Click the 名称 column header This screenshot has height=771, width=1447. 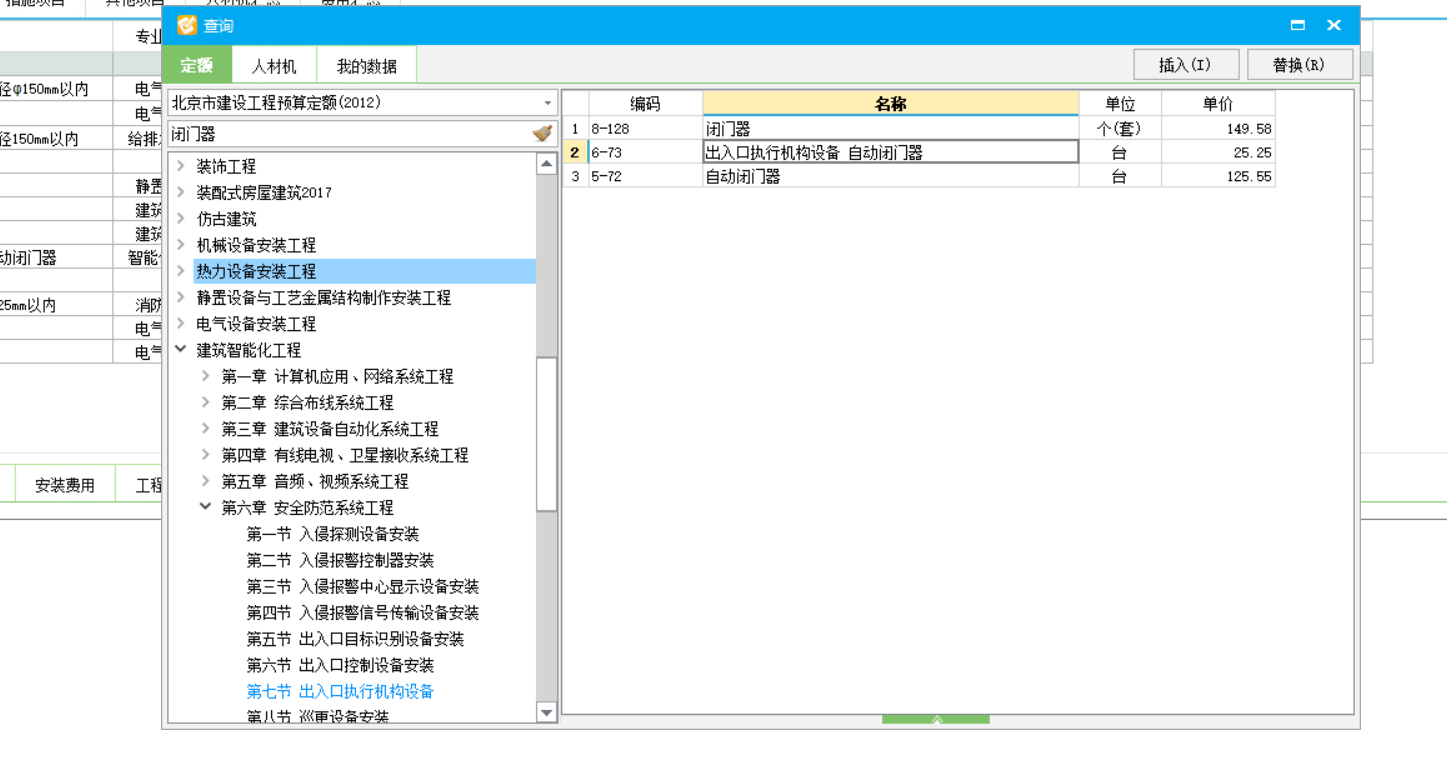coord(890,103)
